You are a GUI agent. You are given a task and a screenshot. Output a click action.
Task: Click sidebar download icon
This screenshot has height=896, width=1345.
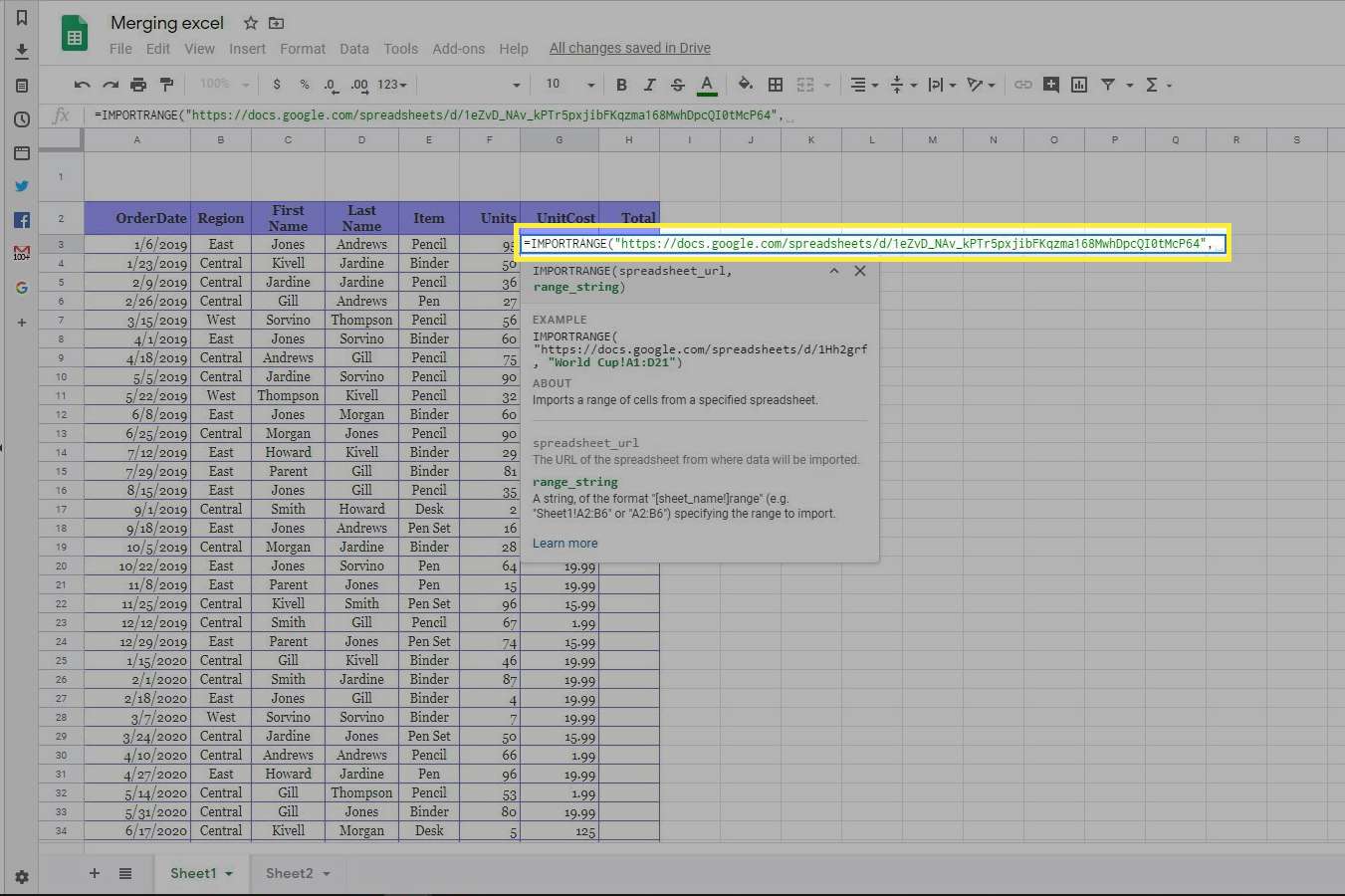22,52
